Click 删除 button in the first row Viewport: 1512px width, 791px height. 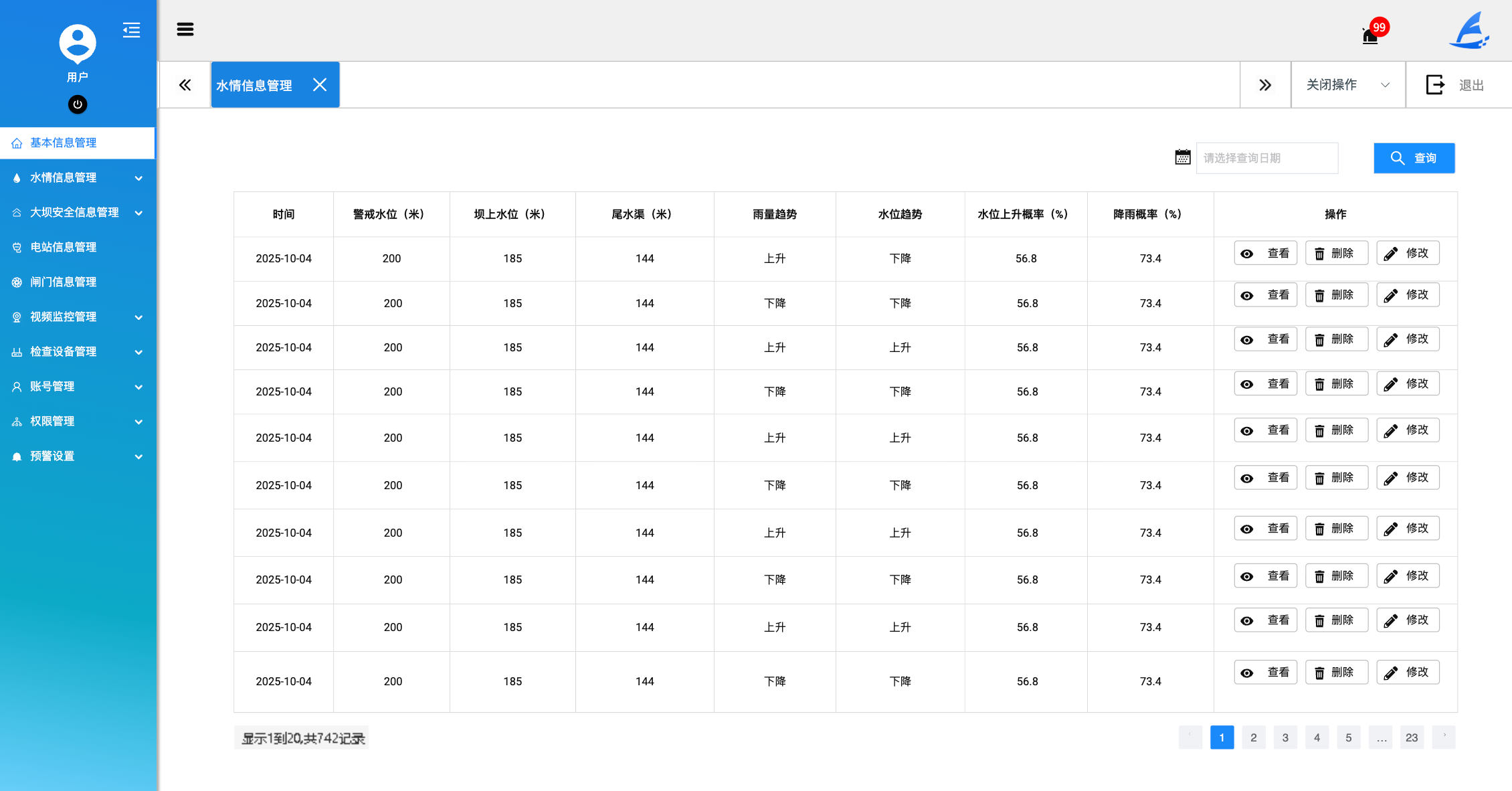[x=1336, y=254]
